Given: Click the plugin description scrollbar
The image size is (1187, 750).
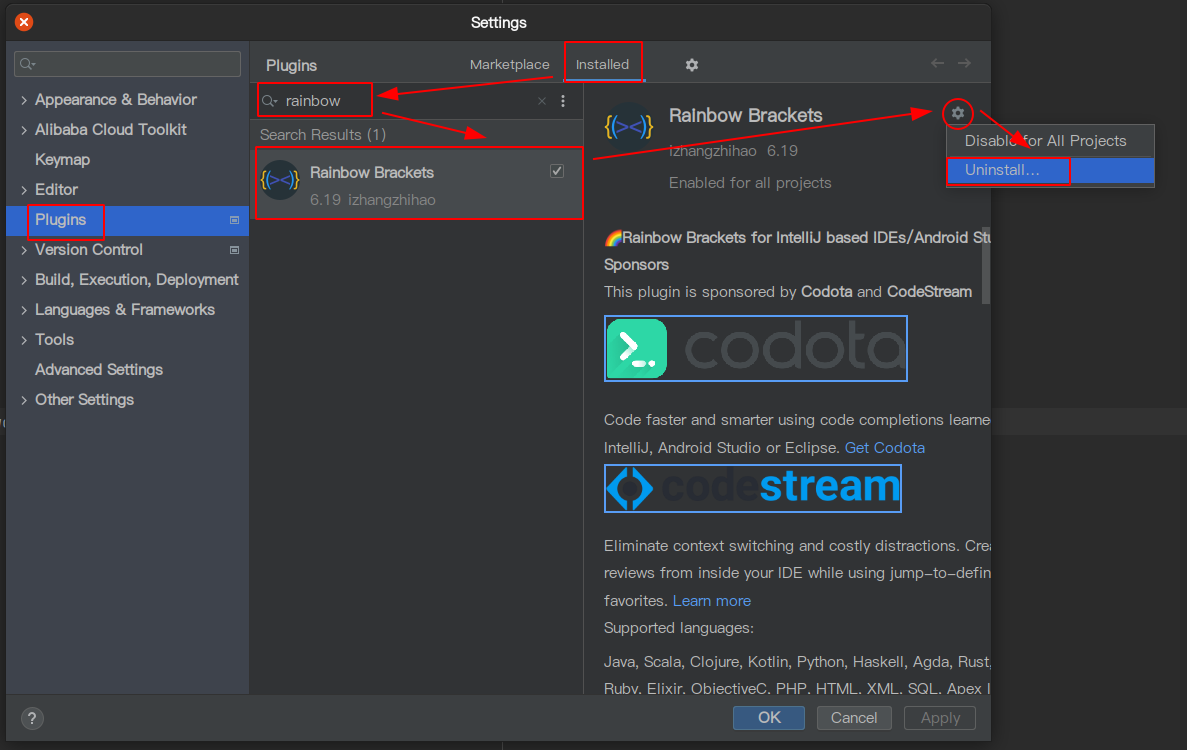Looking at the screenshot, I should coord(986,265).
